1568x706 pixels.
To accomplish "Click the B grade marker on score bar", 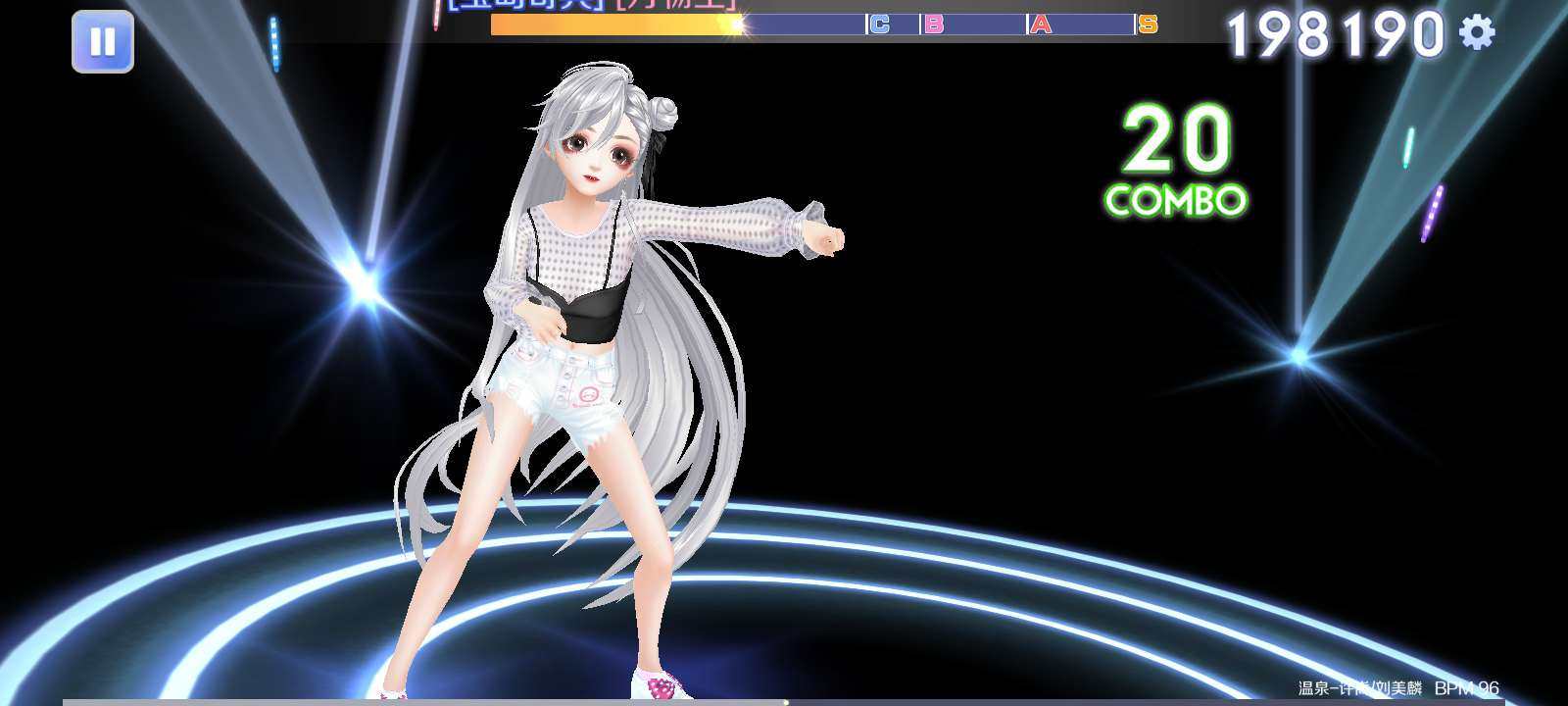I will click(x=933, y=25).
